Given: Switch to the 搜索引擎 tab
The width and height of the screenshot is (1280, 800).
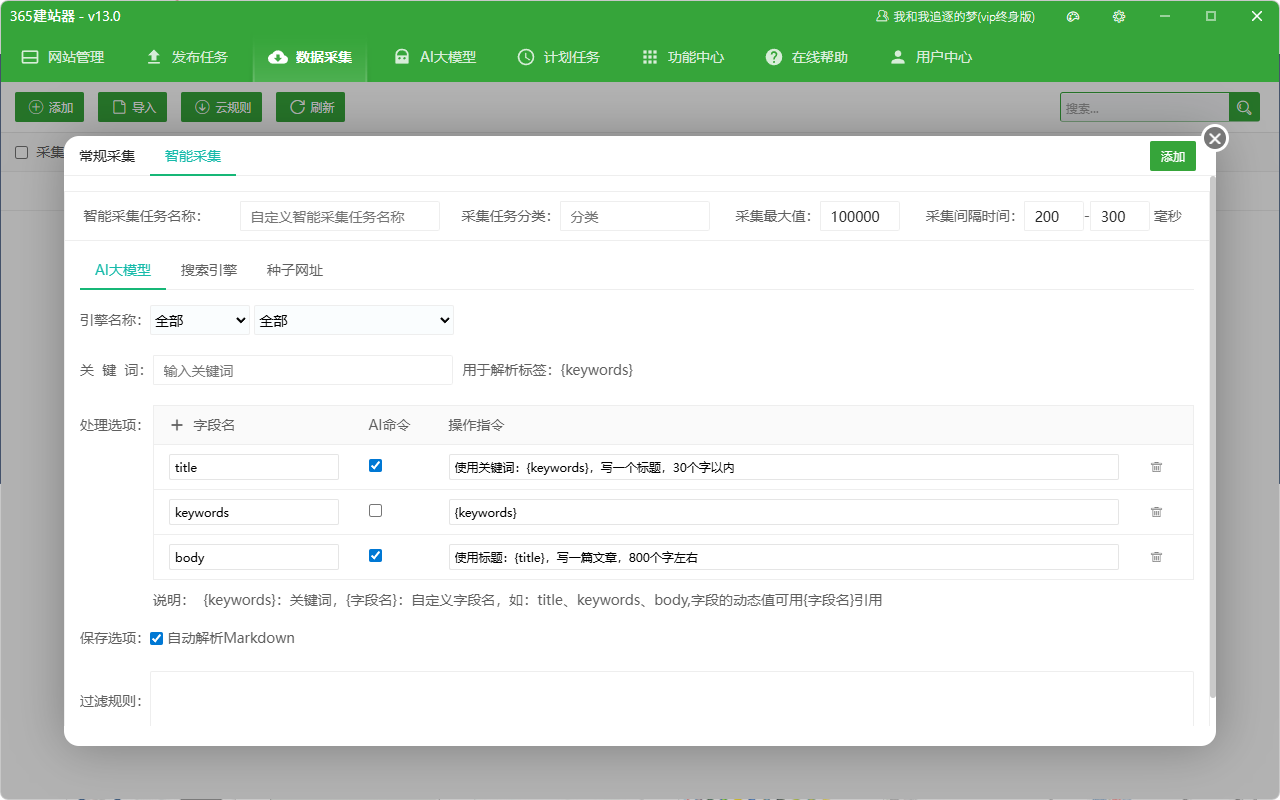Looking at the screenshot, I should (x=209, y=270).
